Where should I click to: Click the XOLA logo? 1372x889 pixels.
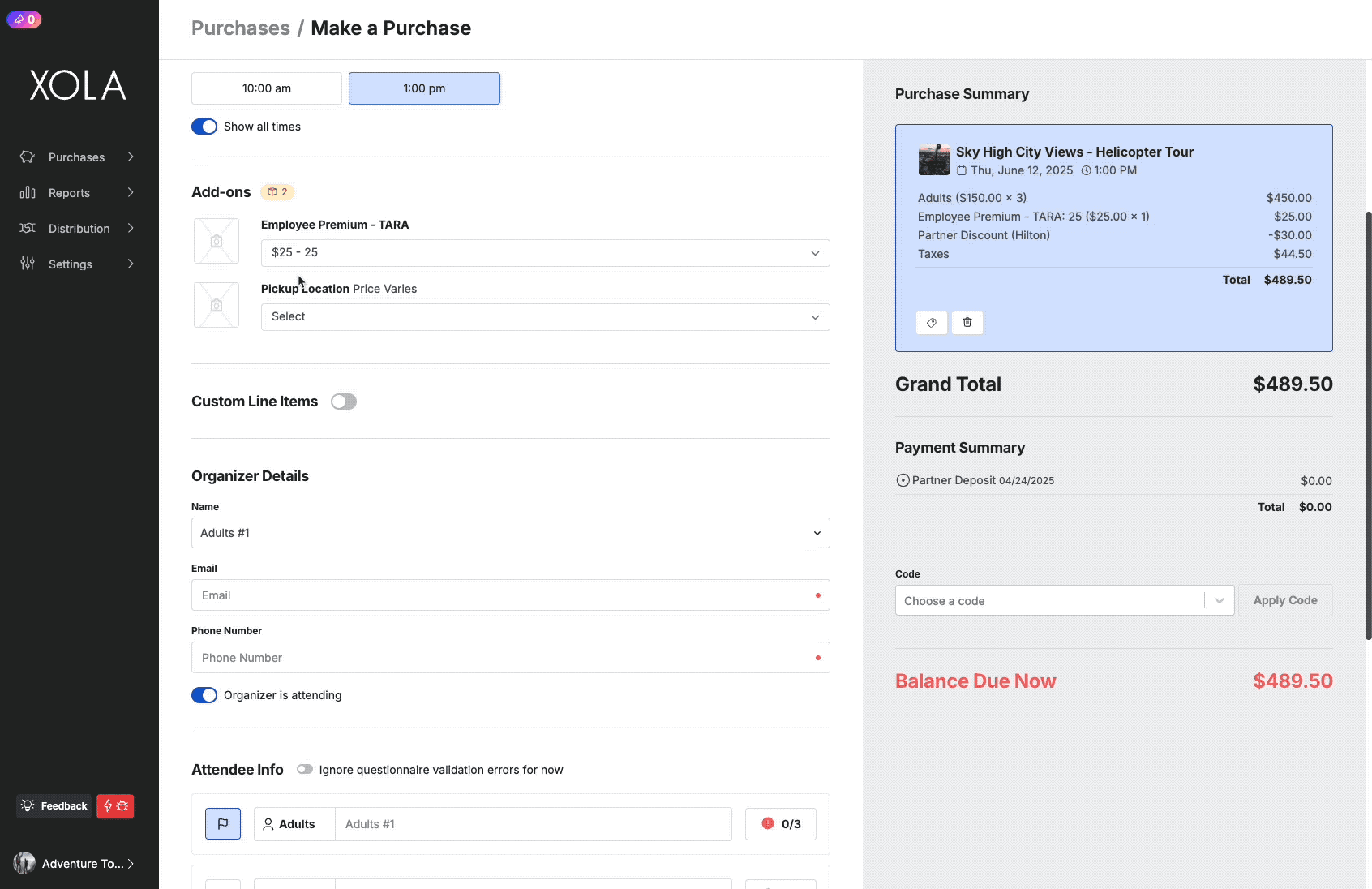pyautogui.click(x=78, y=85)
